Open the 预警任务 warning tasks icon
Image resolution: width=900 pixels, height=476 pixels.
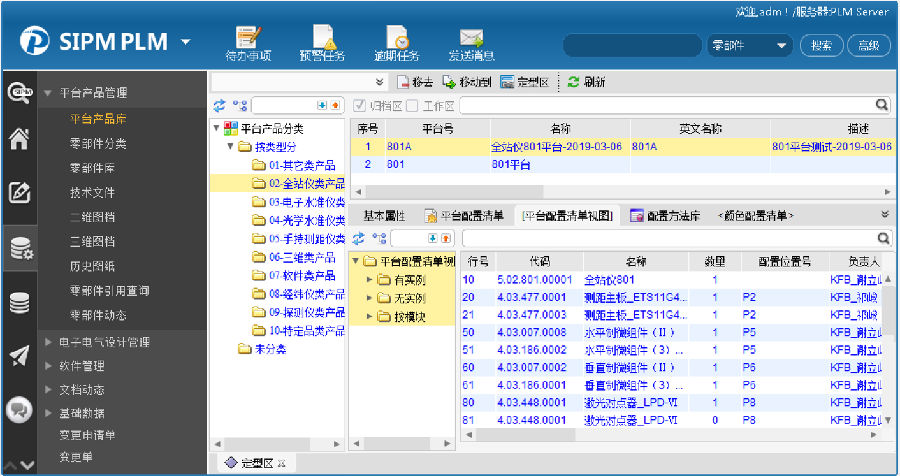[324, 41]
